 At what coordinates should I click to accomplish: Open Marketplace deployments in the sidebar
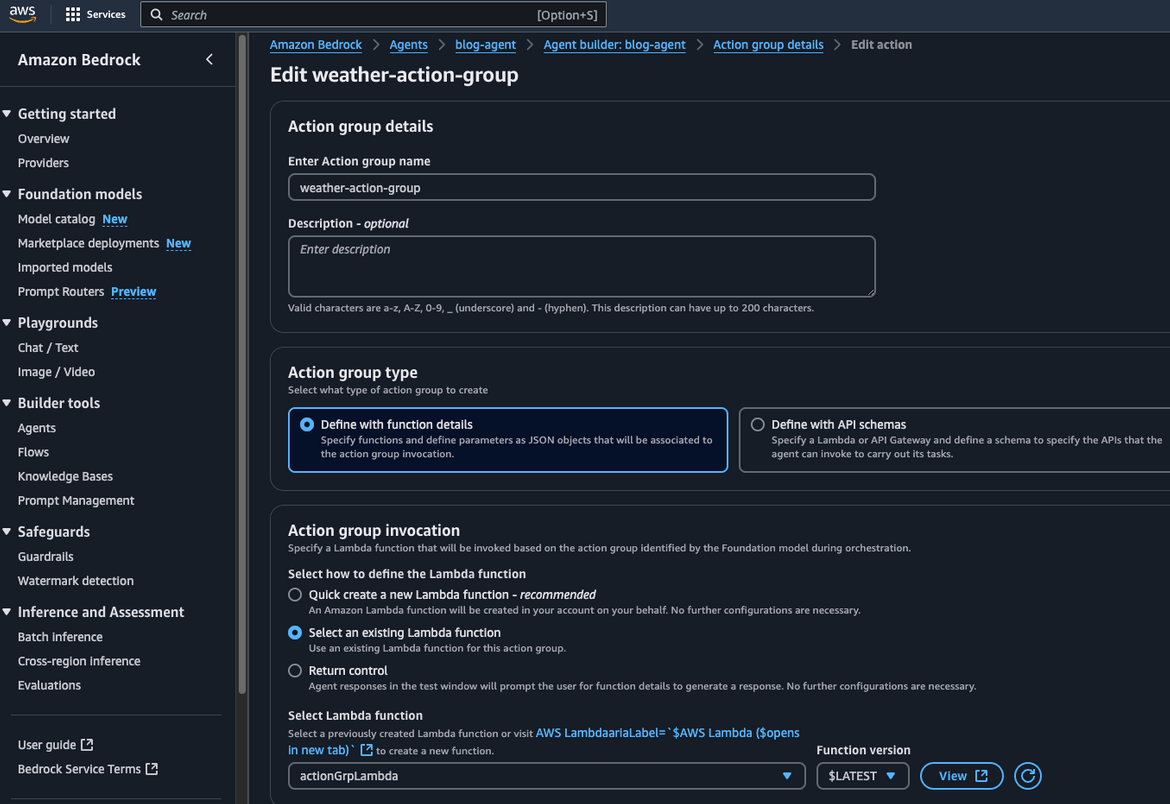tap(88, 243)
